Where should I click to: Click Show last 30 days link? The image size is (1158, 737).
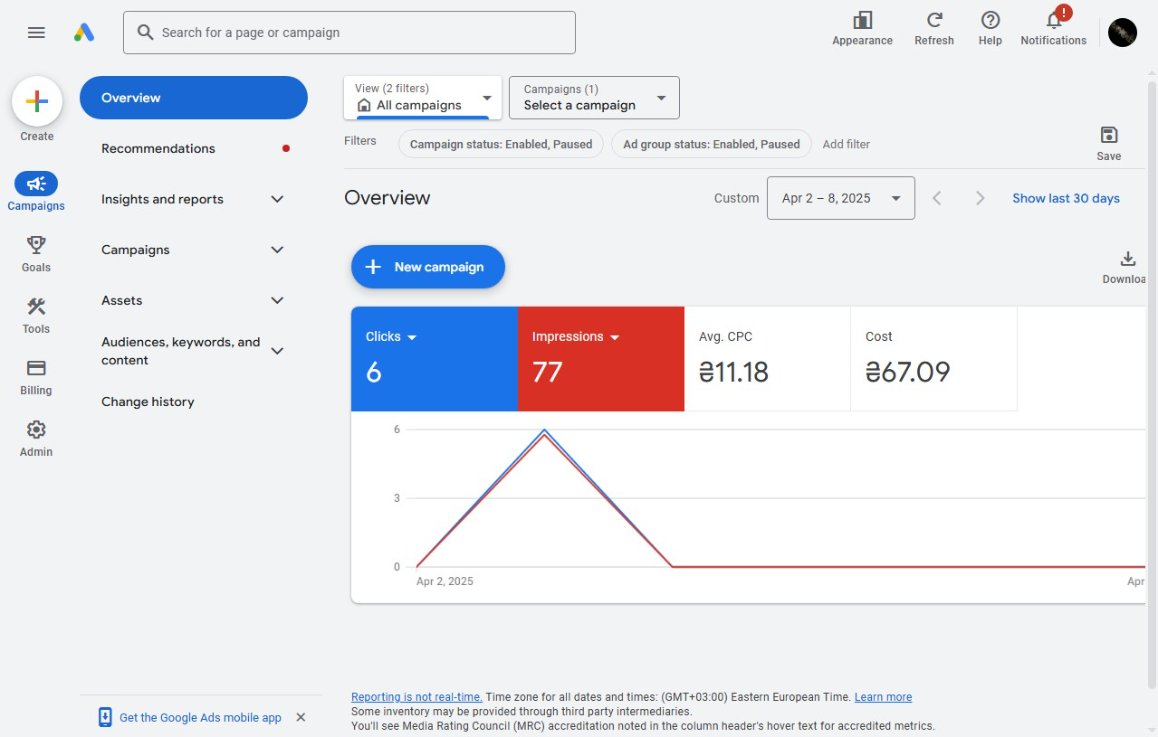1065,198
